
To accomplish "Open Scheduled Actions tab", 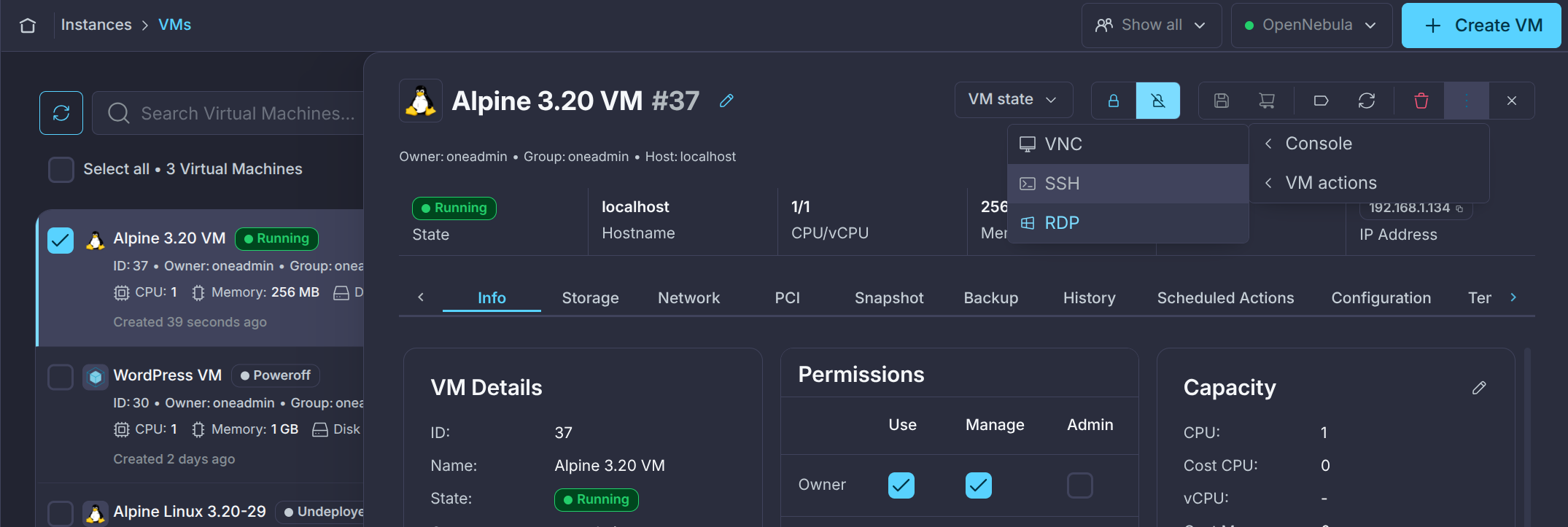I will 1225,298.
